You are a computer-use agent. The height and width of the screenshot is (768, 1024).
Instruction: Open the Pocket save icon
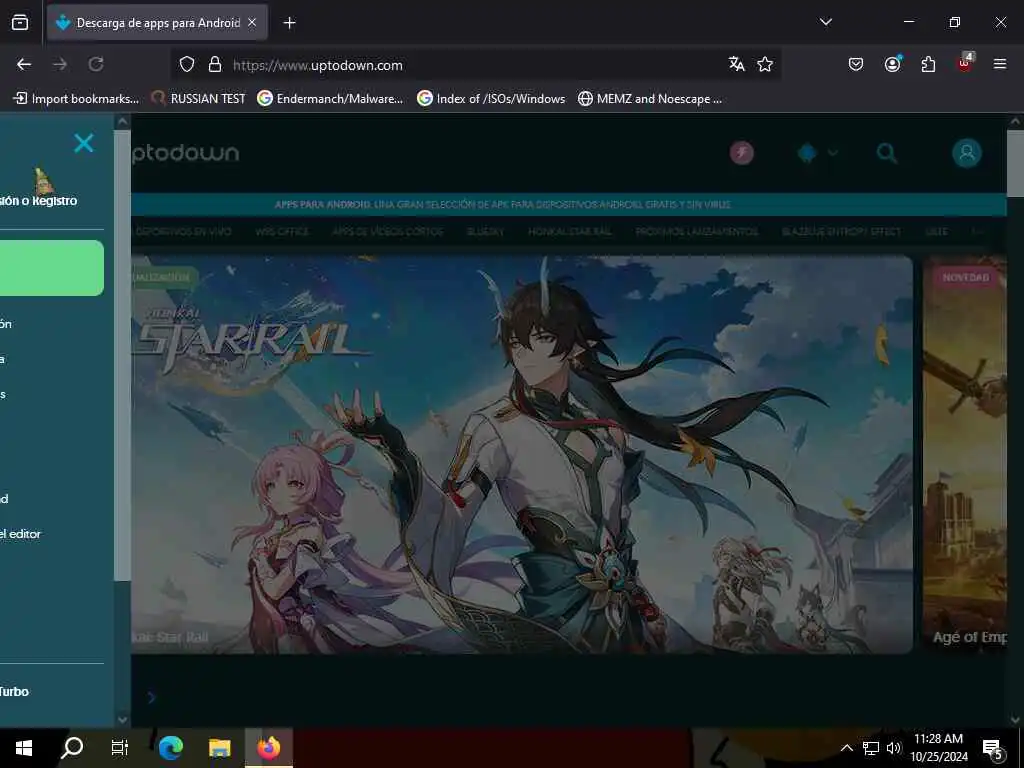[856, 64]
